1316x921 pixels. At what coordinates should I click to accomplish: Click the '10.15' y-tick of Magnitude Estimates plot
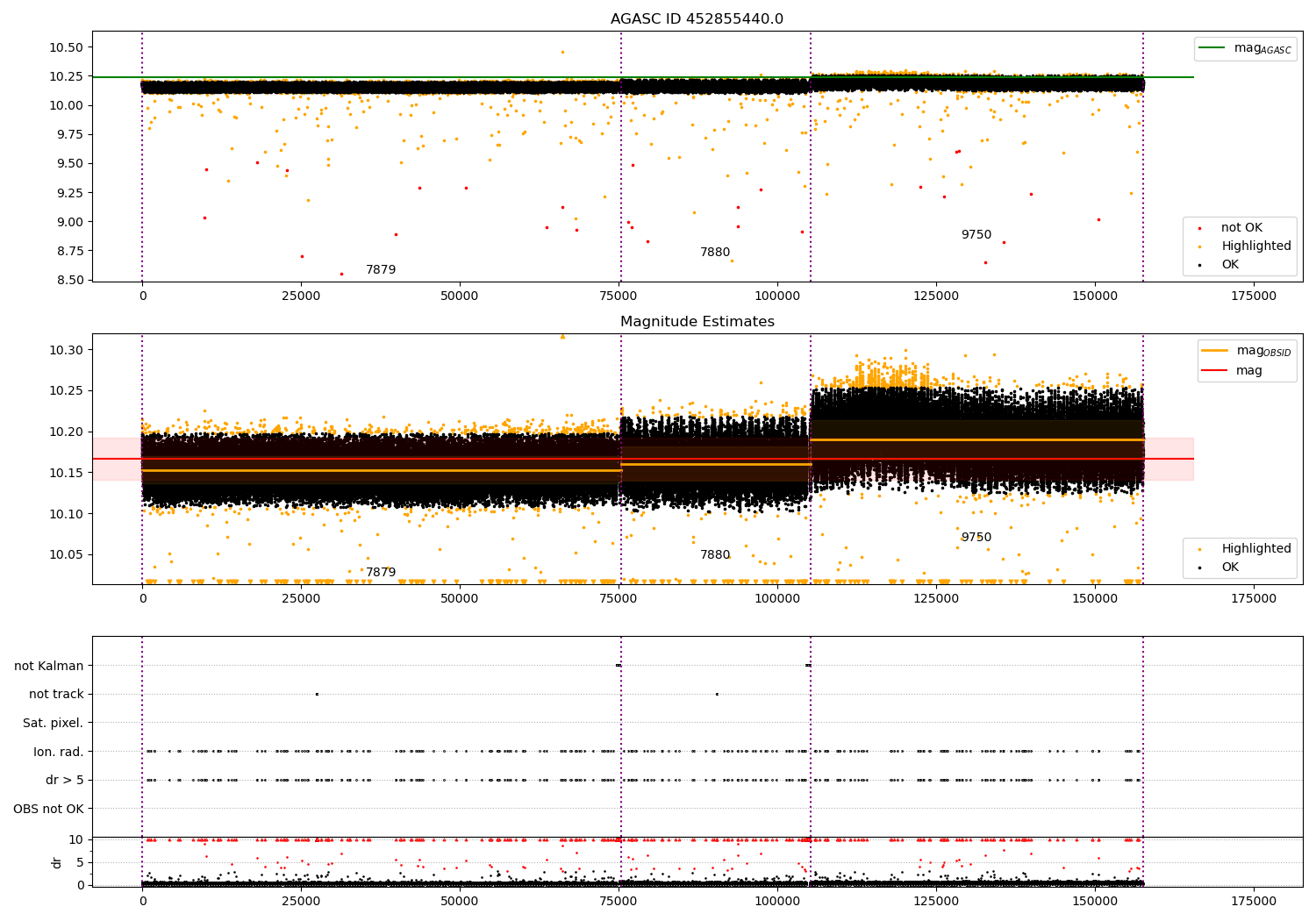(x=66, y=473)
